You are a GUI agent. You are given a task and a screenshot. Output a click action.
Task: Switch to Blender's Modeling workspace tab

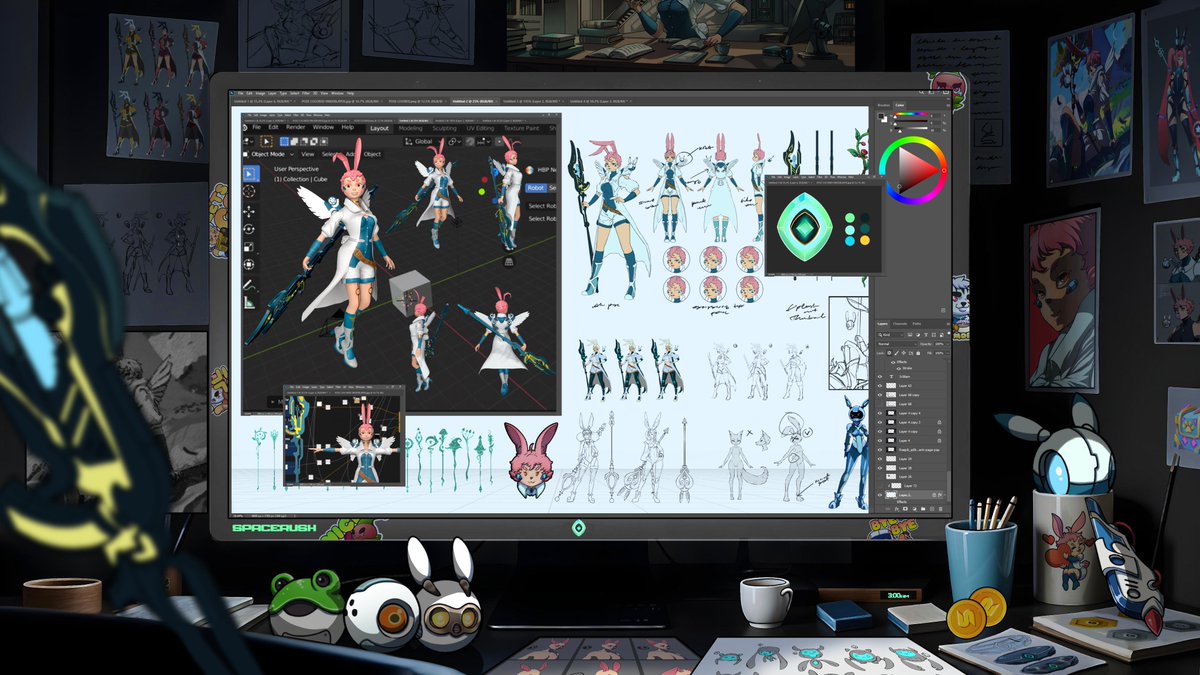pyautogui.click(x=410, y=128)
